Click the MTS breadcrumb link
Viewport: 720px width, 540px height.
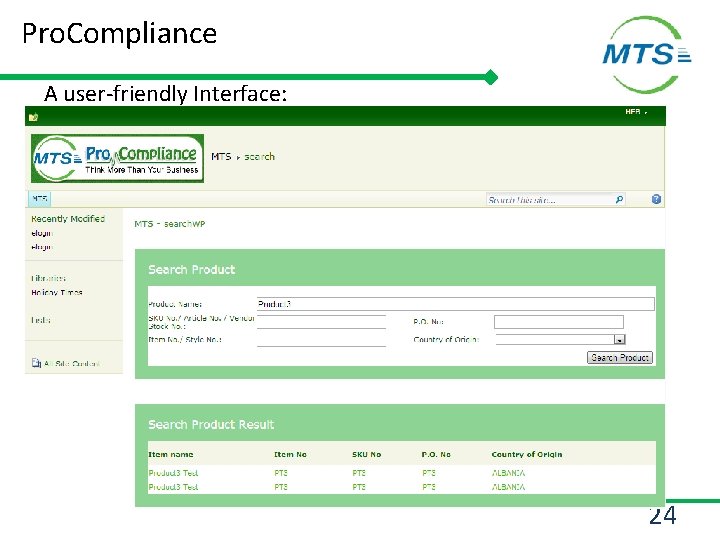point(221,157)
